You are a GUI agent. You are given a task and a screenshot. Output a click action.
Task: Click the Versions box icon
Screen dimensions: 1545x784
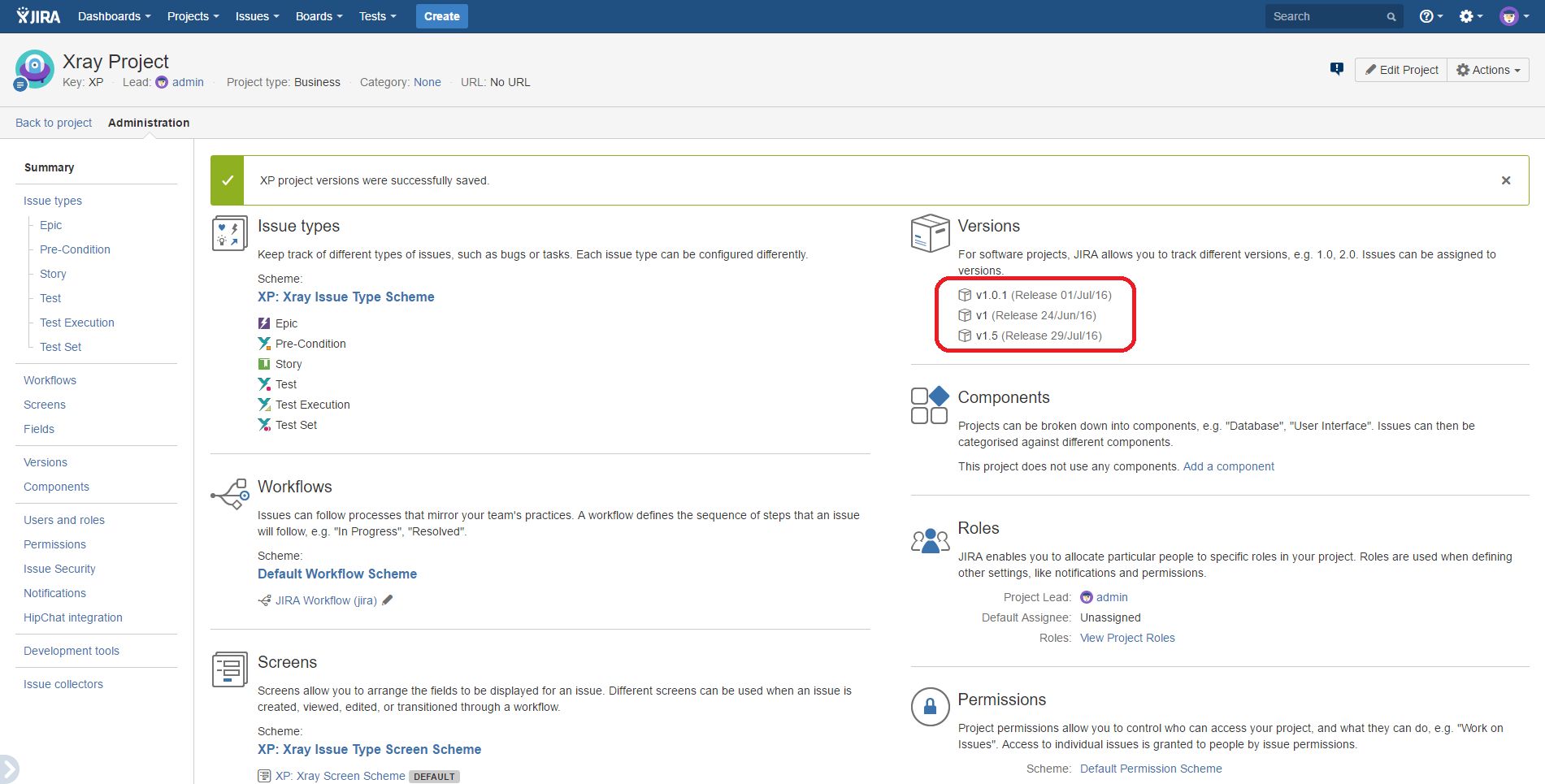click(931, 233)
